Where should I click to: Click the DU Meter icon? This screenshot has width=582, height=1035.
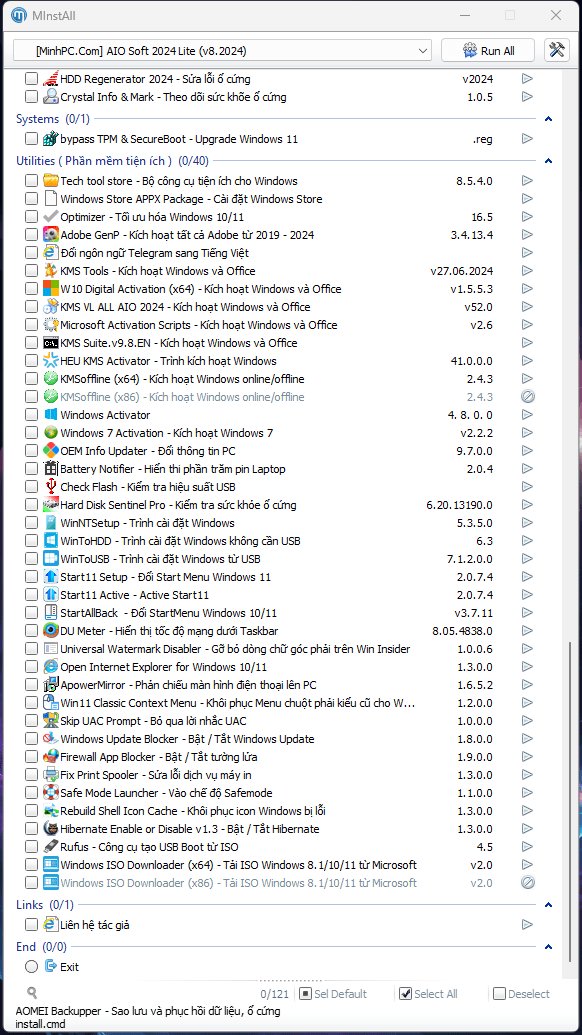51,630
